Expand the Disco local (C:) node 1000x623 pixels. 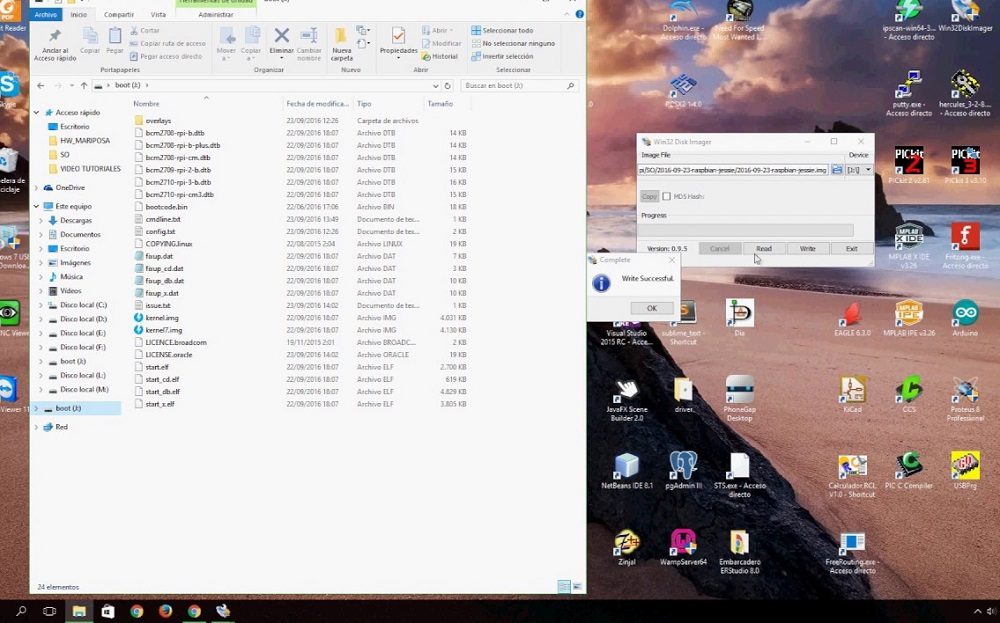tap(41, 305)
